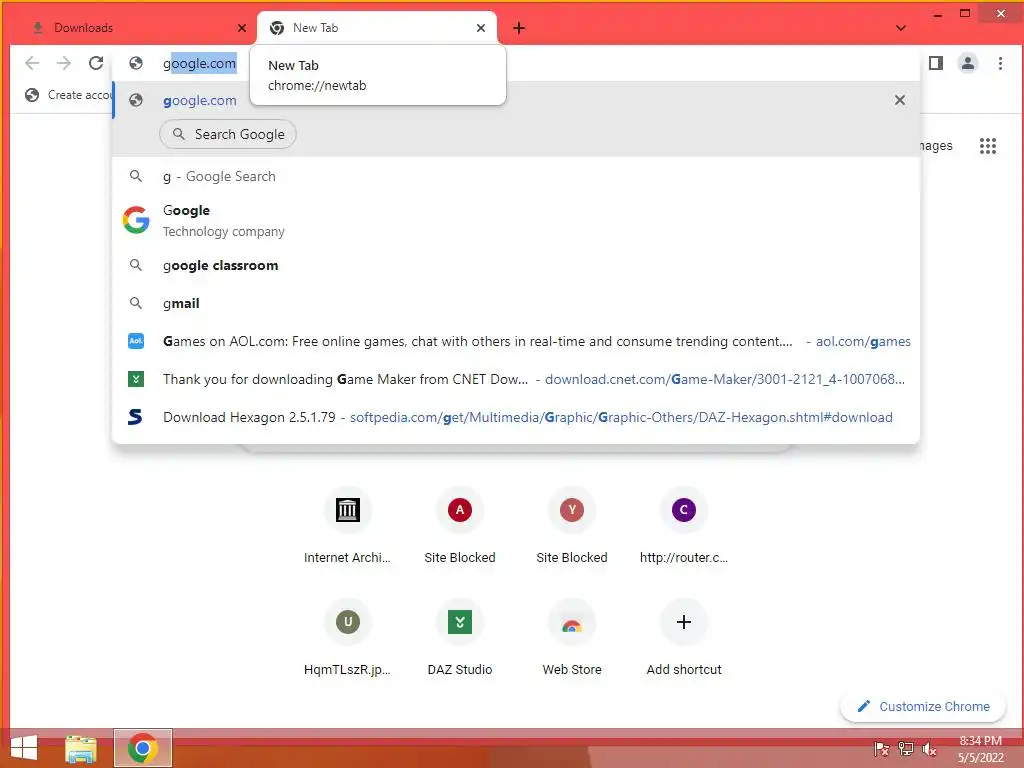Click the Action Center flag tray icon
1024x768 pixels.
(x=881, y=749)
